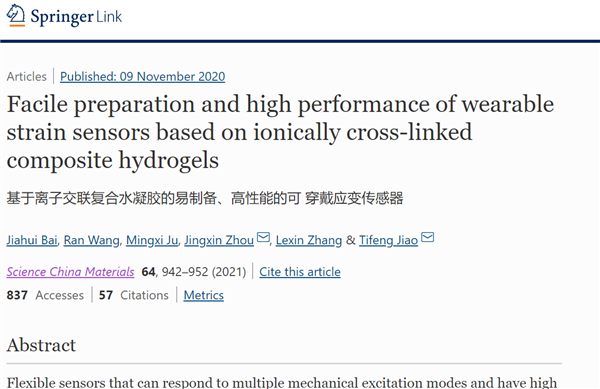Click the Articles breadcrumb label

(26, 76)
